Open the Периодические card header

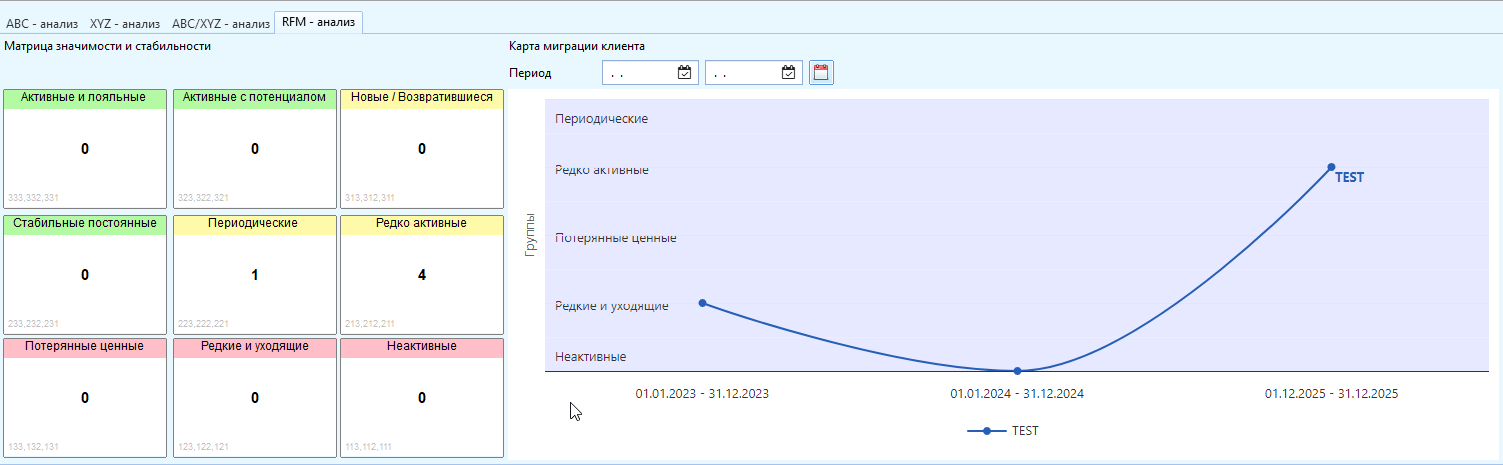(255, 223)
